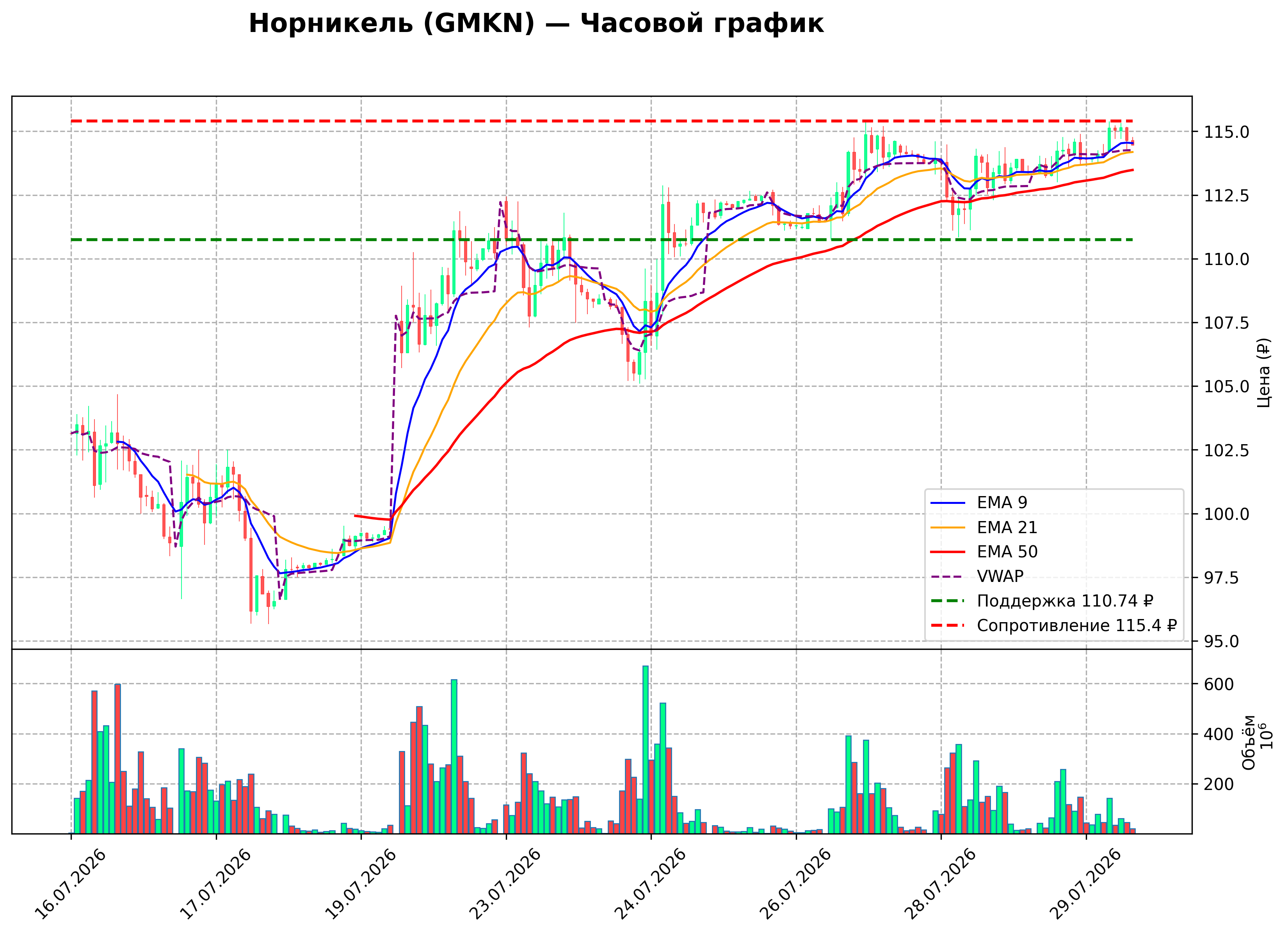Click the 200 volume axis tick

tap(1218, 784)
